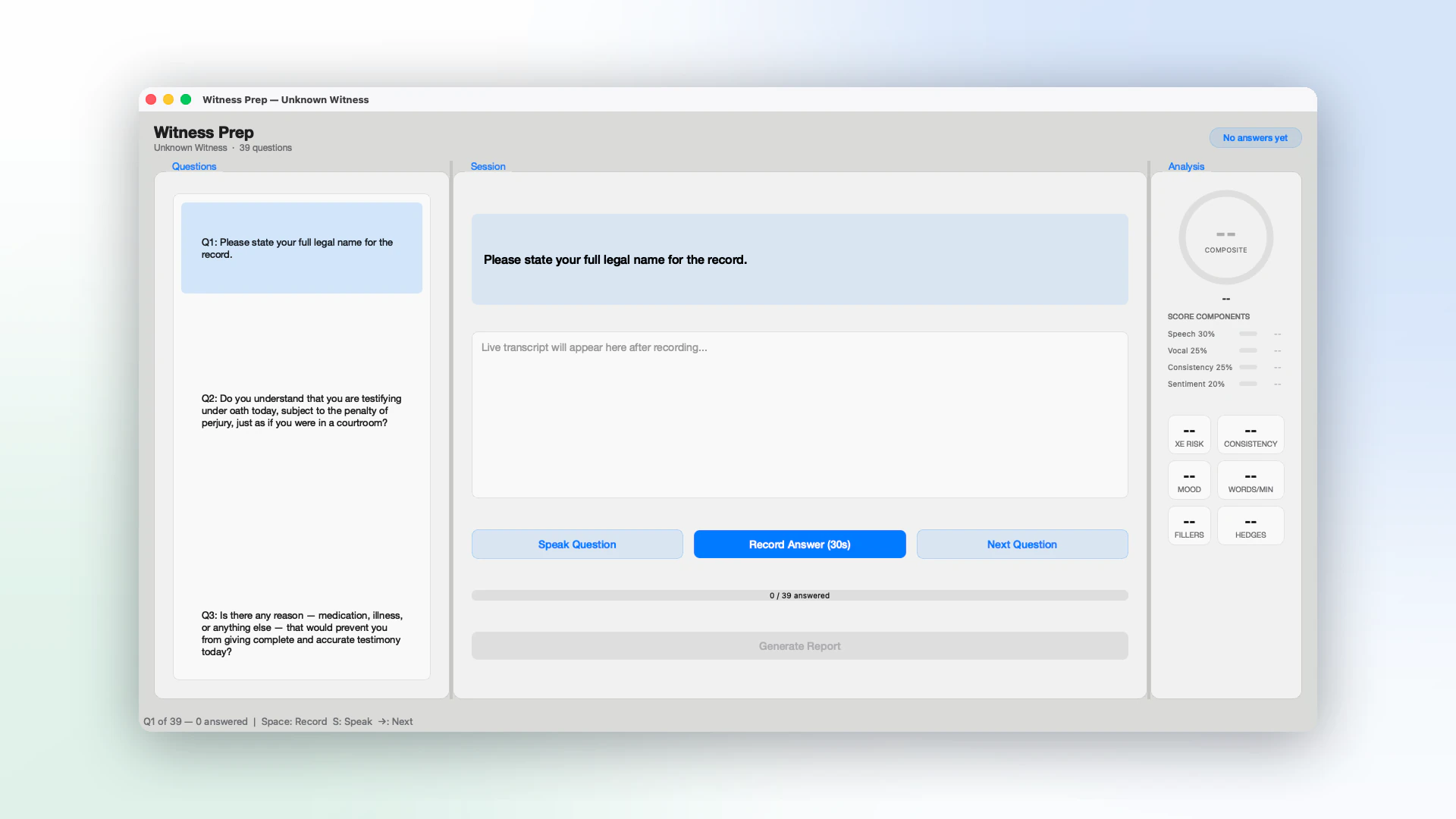This screenshot has width=1456, height=819.
Task: Click the current question prompt banner
Action: click(799, 259)
